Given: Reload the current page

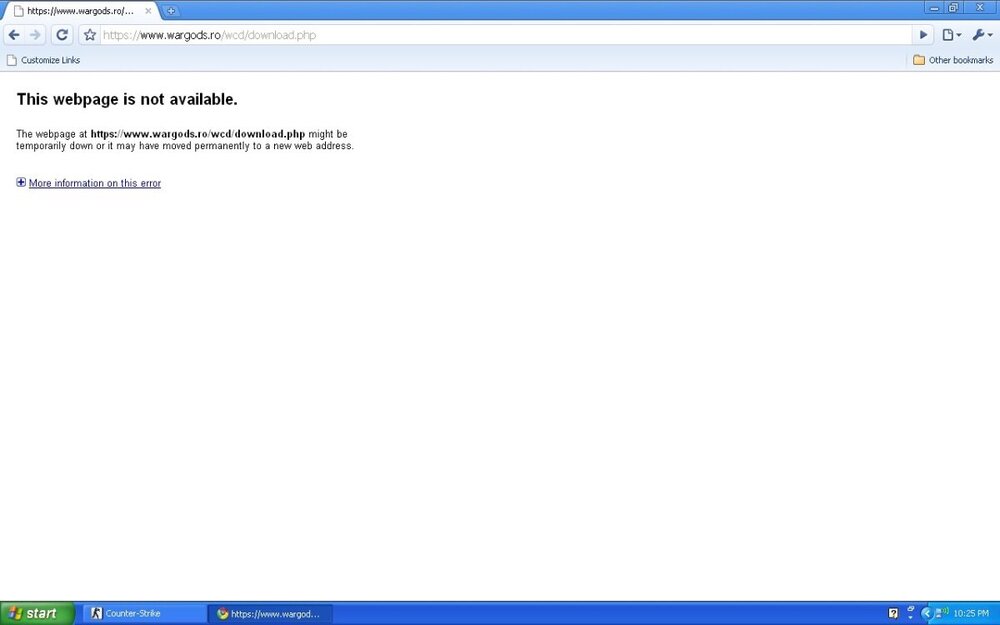Looking at the screenshot, I should click(62, 35).
